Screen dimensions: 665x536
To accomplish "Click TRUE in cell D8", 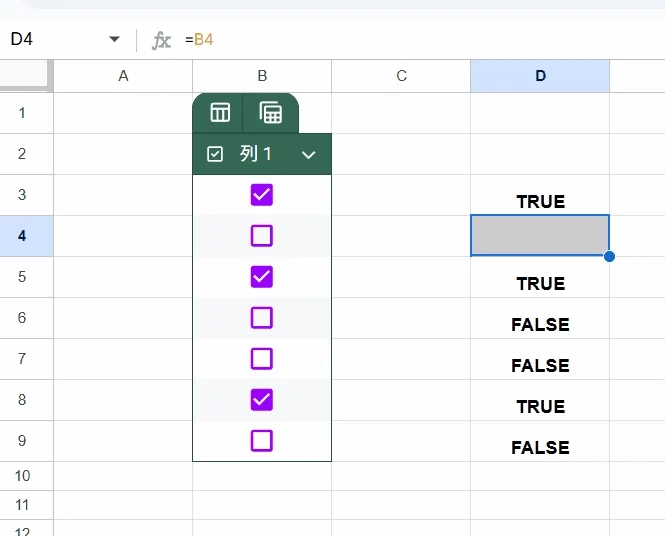I will tap(540, 407).
